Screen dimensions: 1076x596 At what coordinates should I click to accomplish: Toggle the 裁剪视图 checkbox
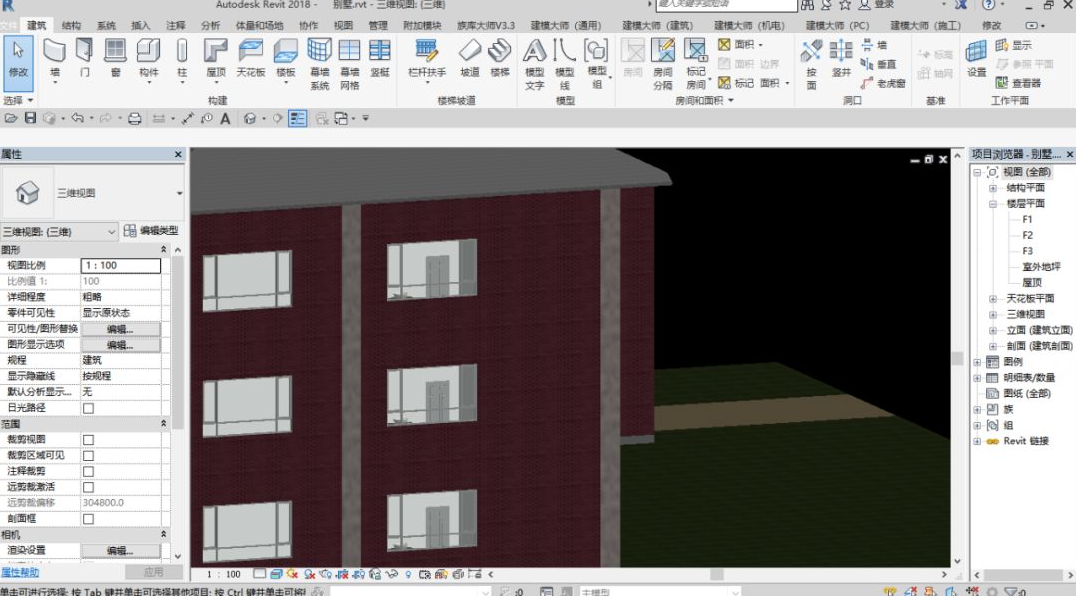tap(89, 440)
